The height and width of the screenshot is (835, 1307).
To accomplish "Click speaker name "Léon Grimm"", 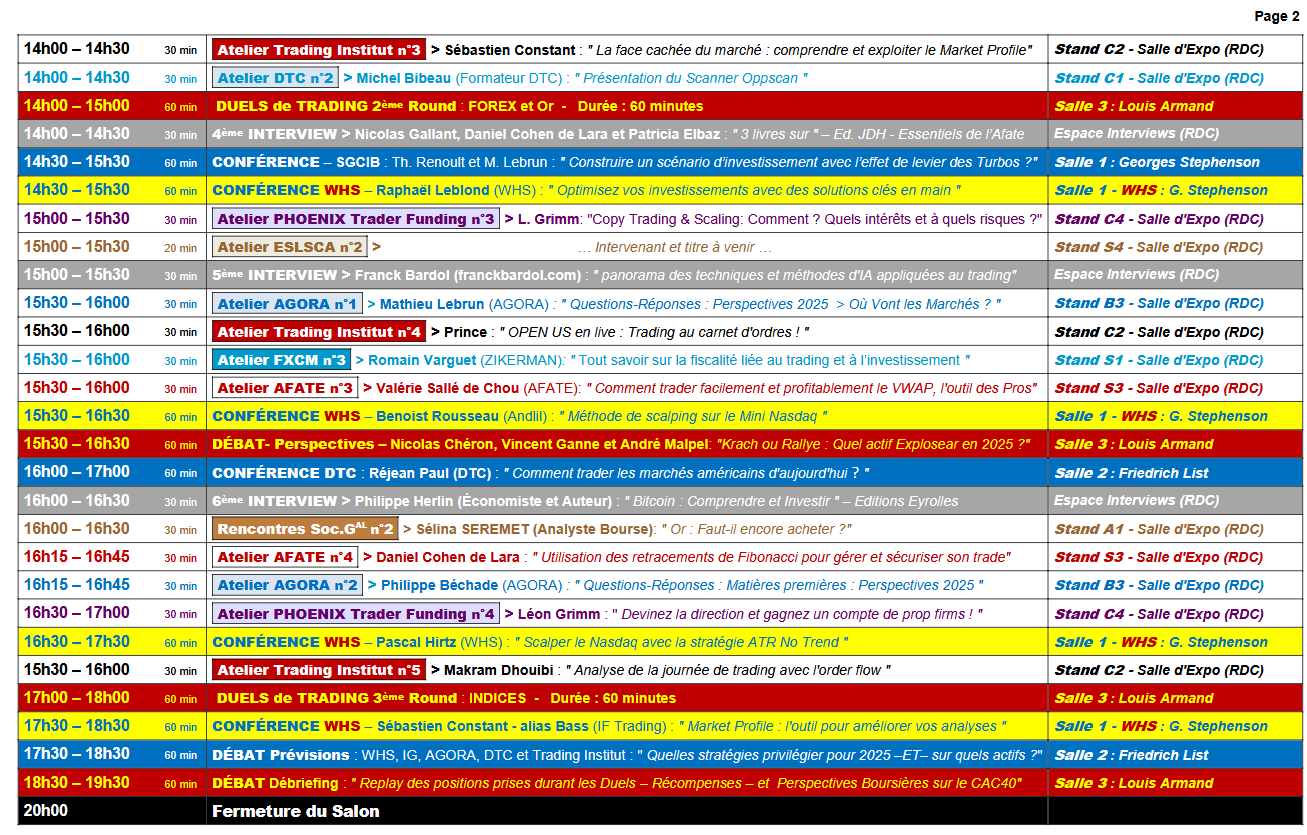I will tap(559, 614).
